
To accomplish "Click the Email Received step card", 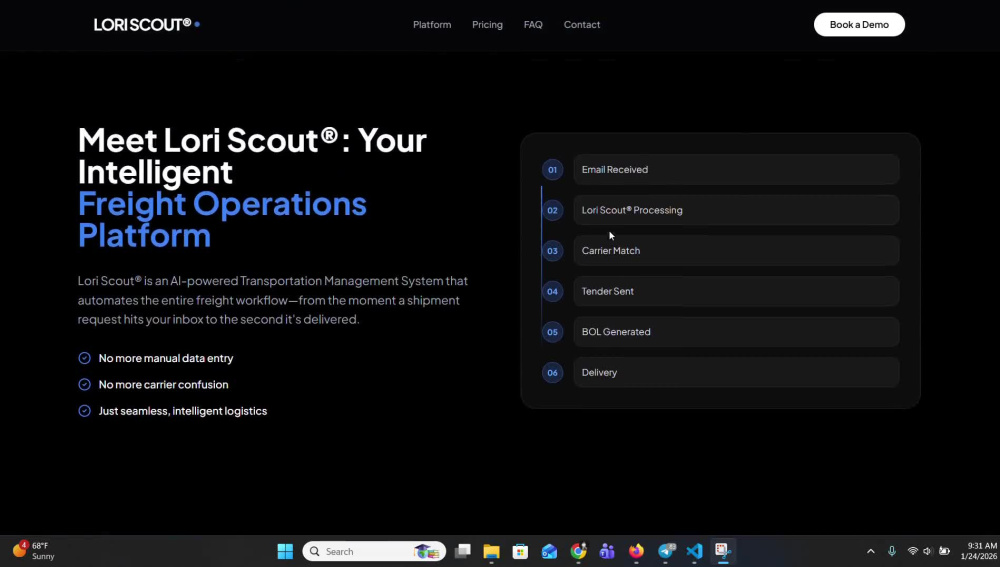I will click(x=736, y=170).
